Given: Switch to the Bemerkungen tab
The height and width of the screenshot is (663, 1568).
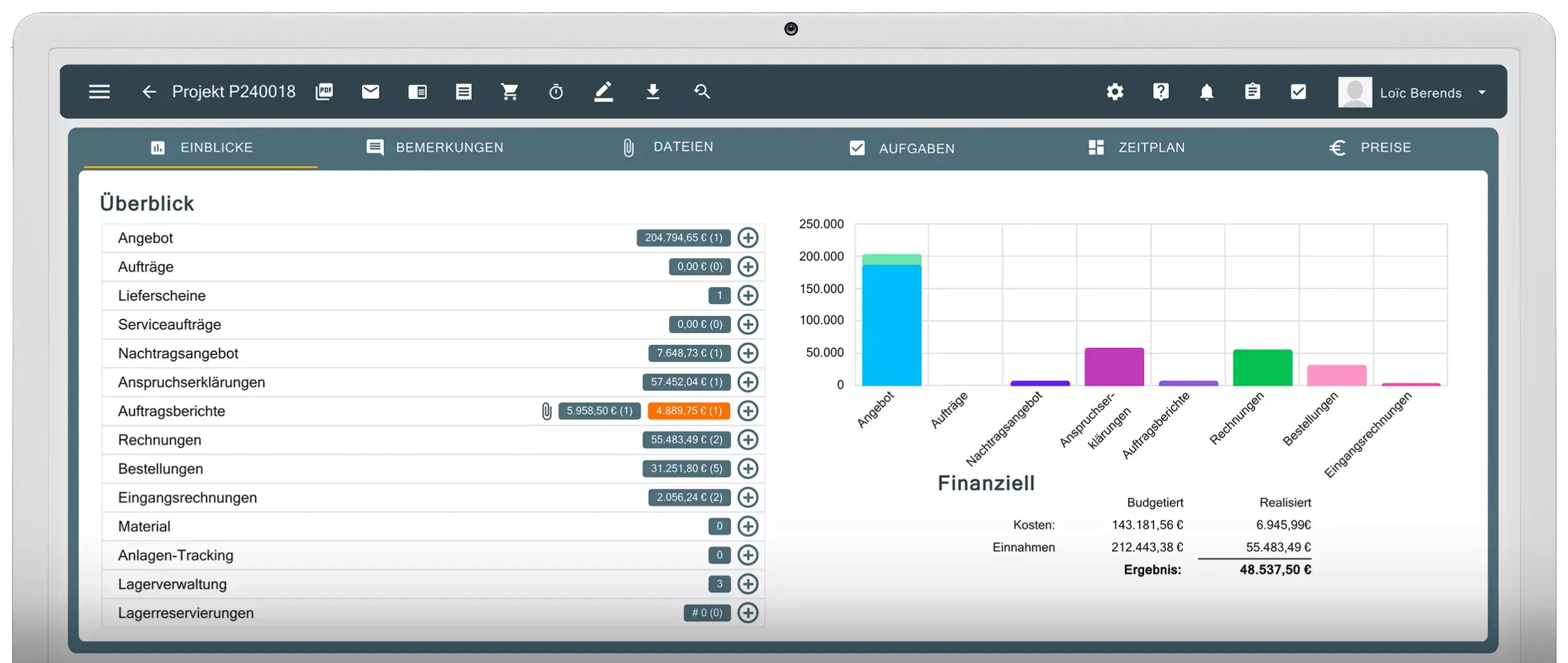Looking at the screenshot, I should click(x=435, y=148).
